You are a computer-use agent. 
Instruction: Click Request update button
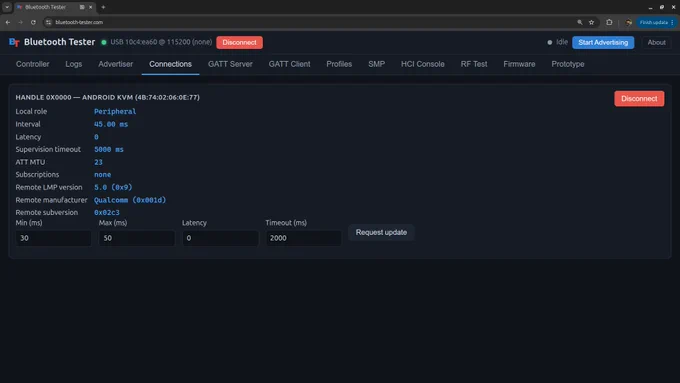381,232
